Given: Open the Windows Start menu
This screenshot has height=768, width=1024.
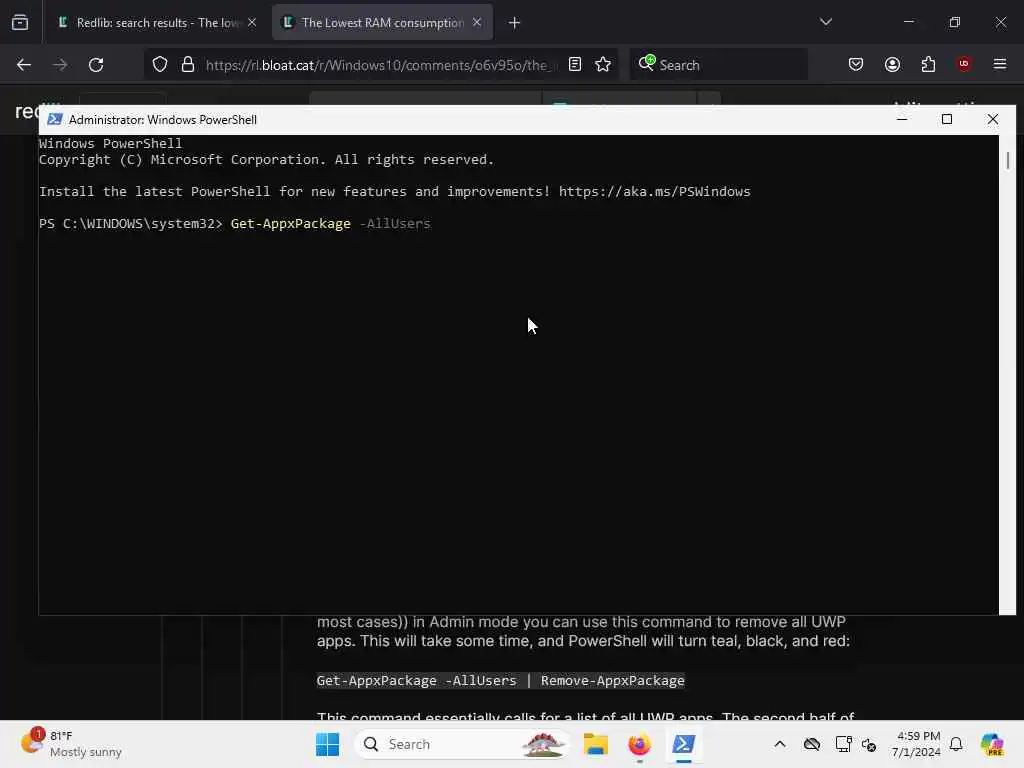Looking at the screenshot, I should point(327,744).
